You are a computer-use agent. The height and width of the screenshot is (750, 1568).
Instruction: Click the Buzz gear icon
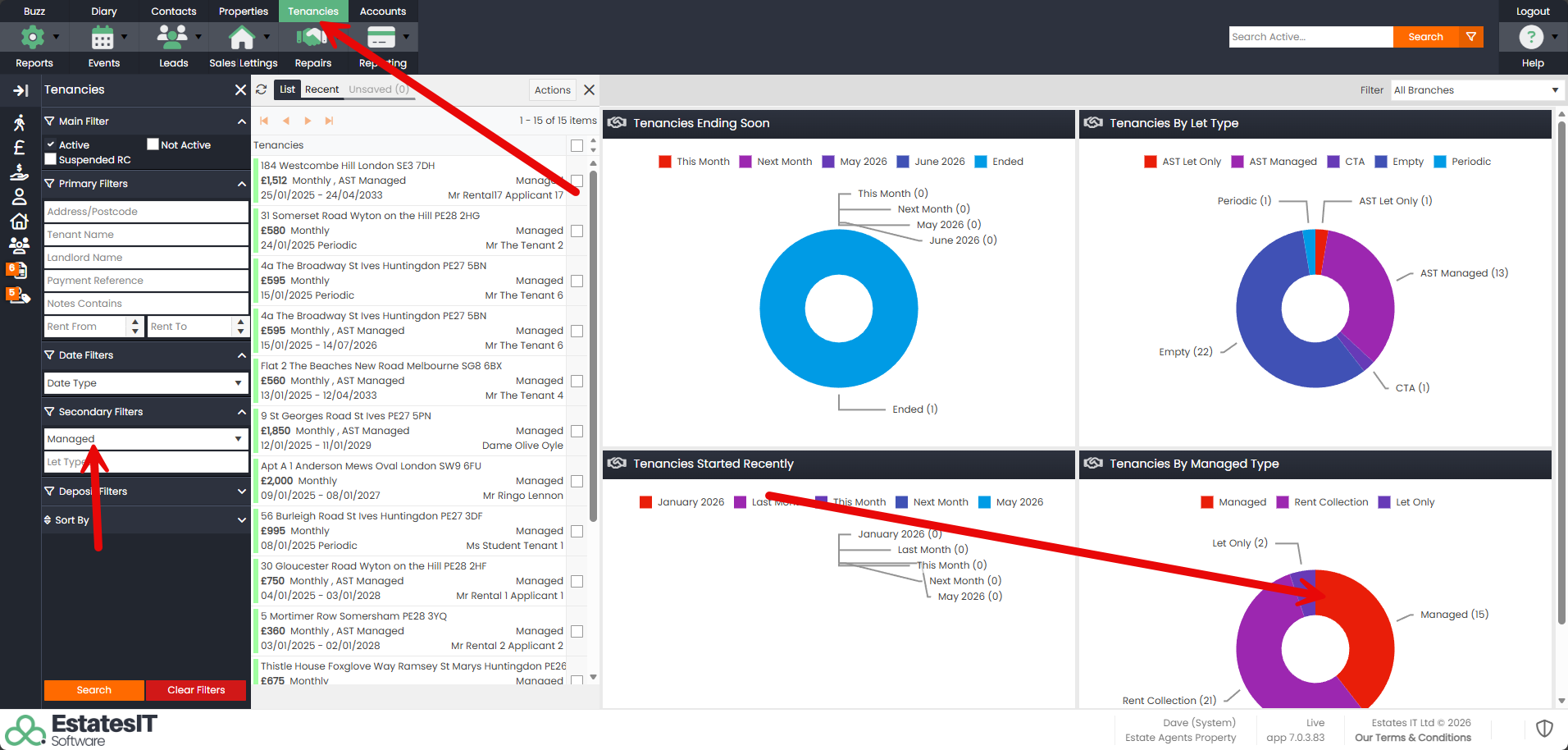tap(33, 37)
